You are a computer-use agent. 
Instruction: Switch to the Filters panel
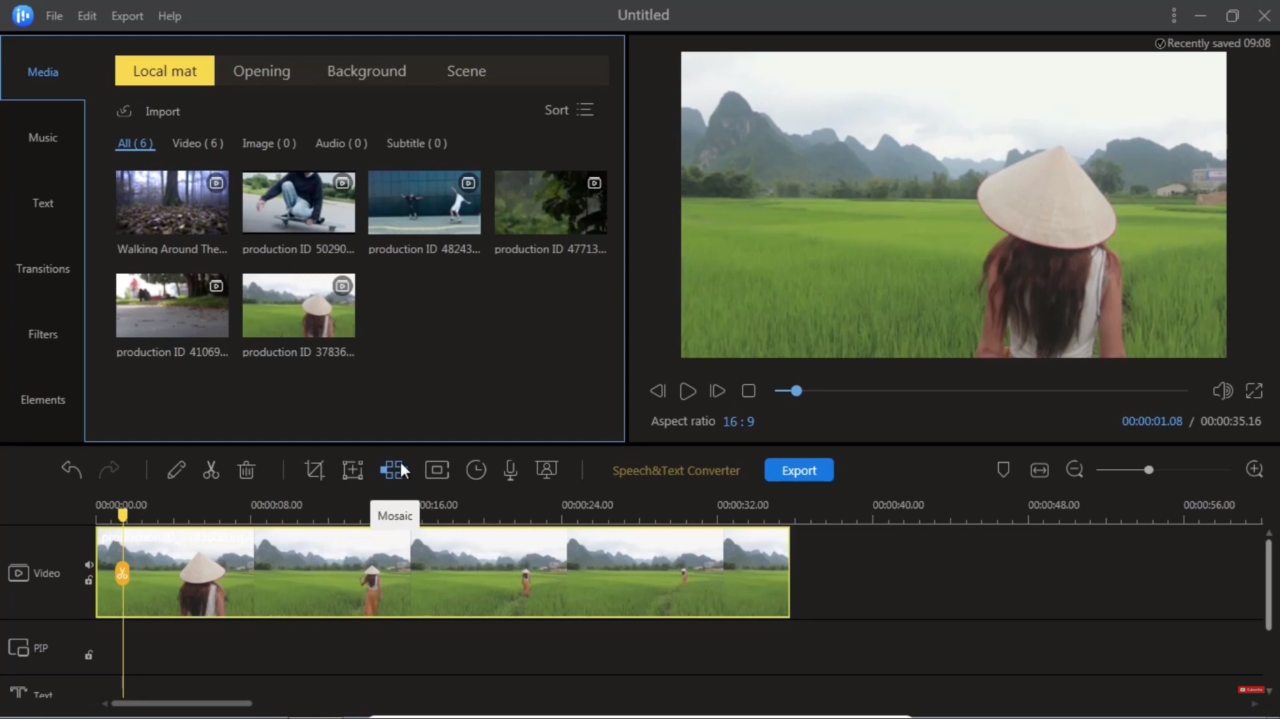point(42,333)
